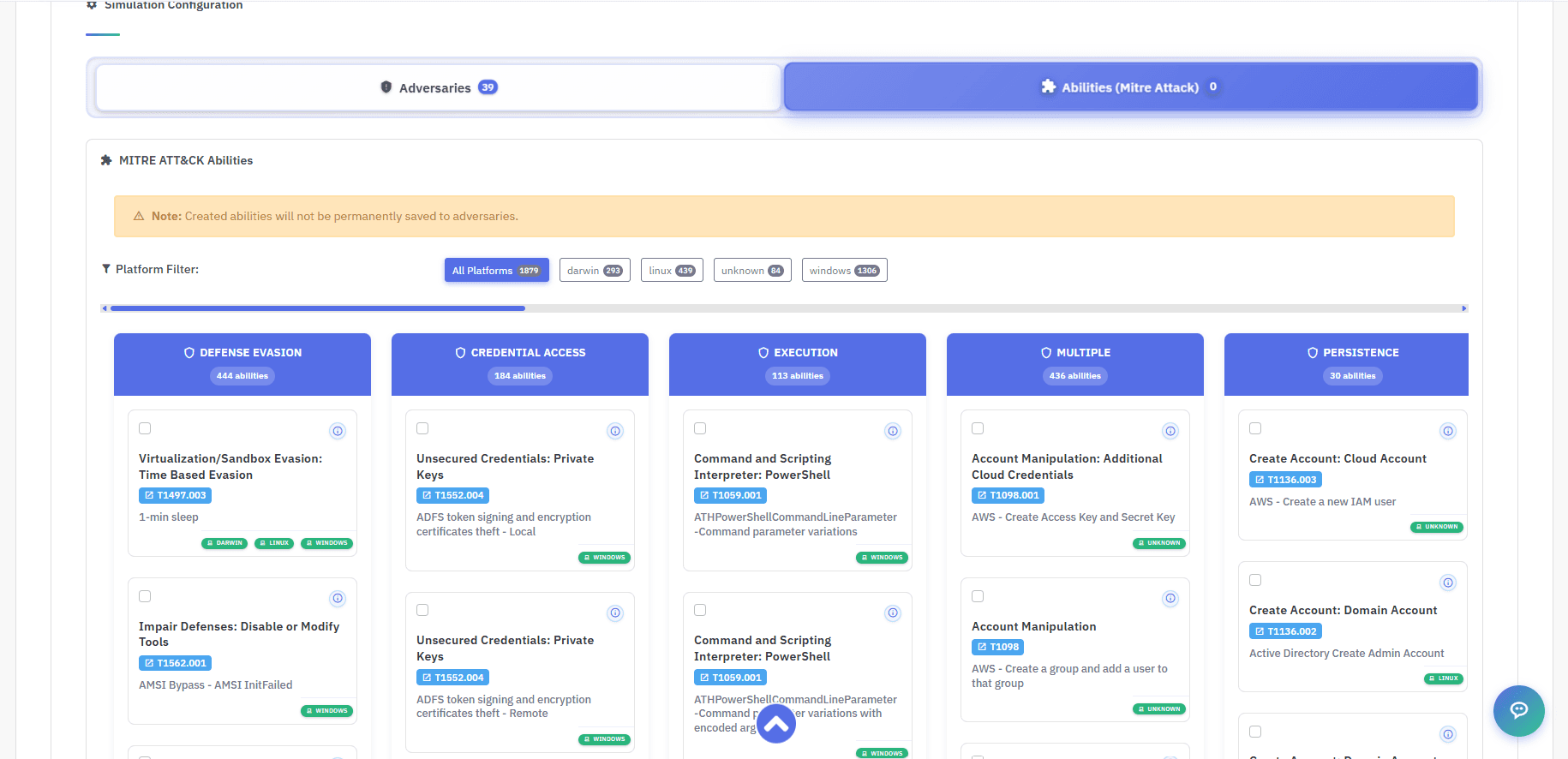Check the ADFS certificates theft Remote ability
This screenshot has width=1568, height=759.
click(422, 610)
